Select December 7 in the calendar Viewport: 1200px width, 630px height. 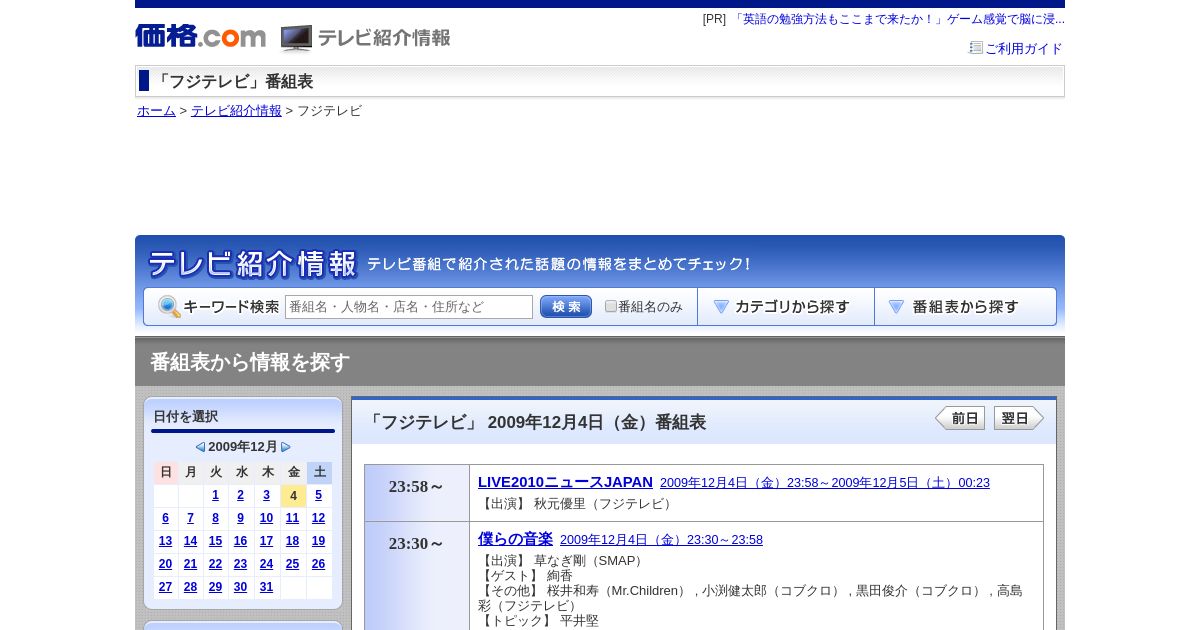190,518
